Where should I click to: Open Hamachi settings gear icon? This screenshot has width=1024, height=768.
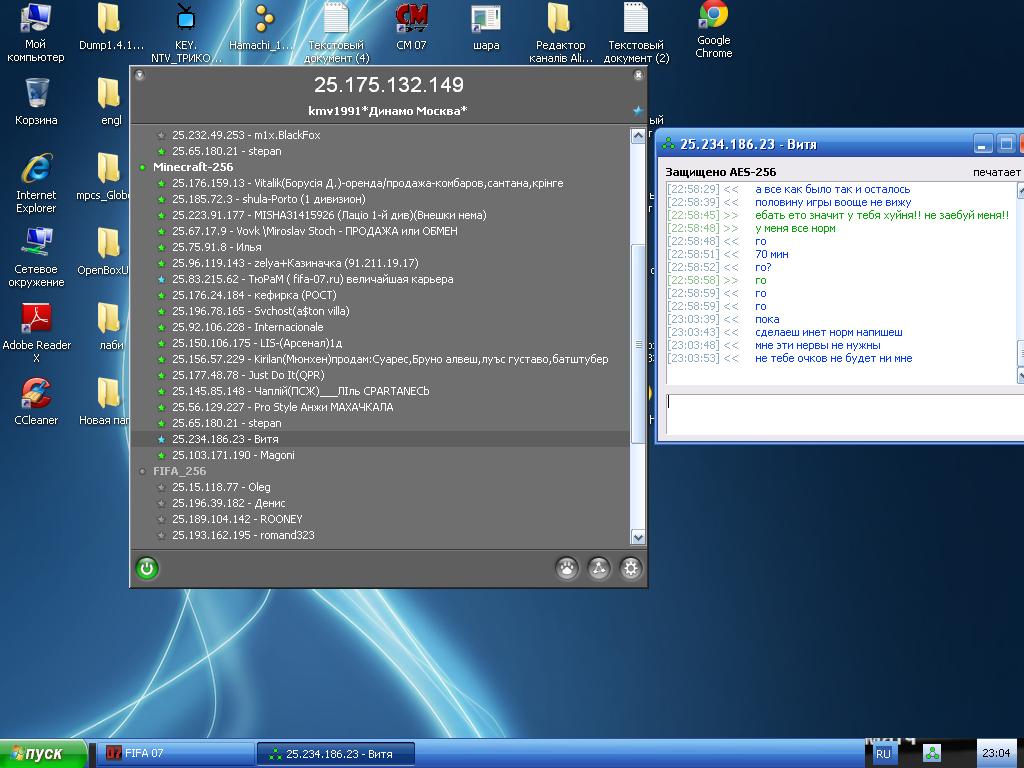630,568
